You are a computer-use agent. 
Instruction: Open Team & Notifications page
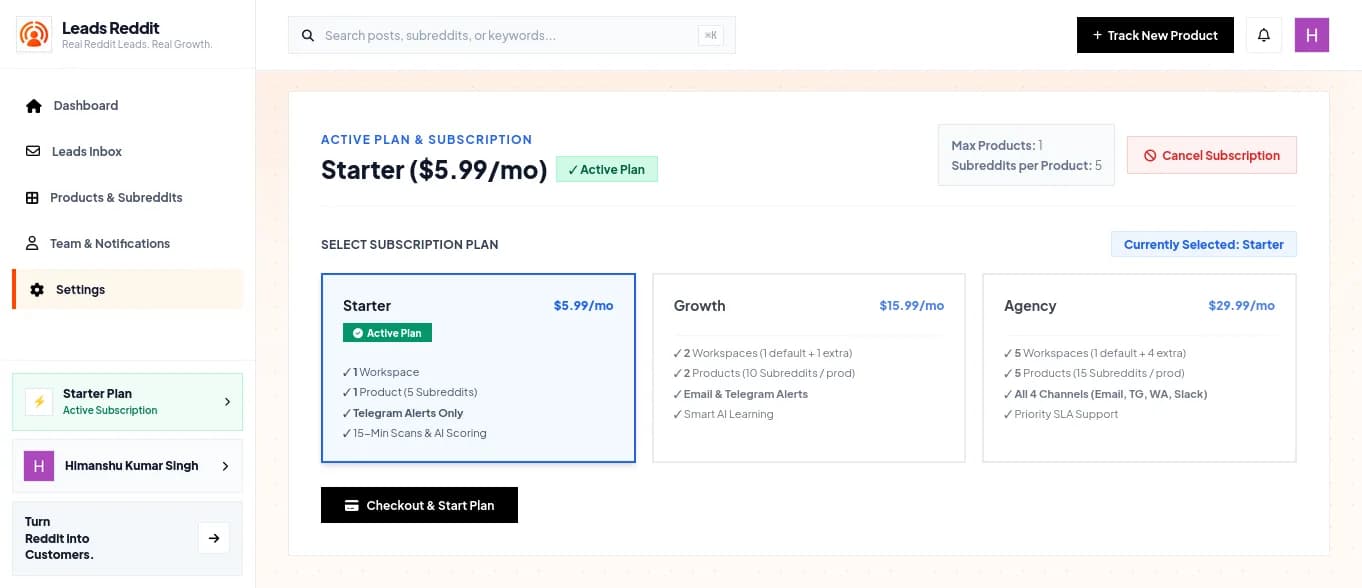click(127, 244)
